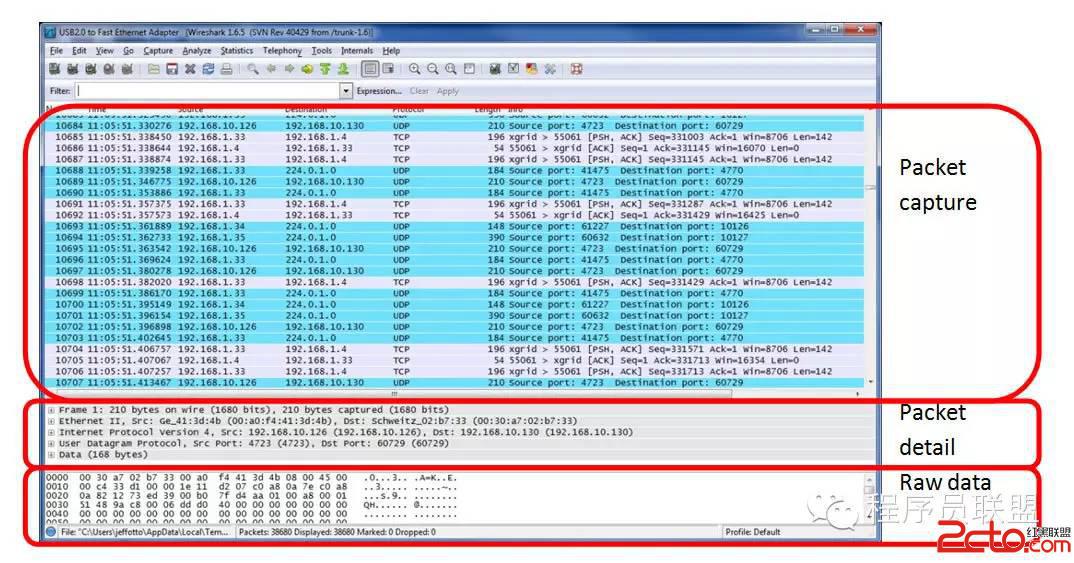Image resolution: width=1074 pixels, height=563 pixels.
Task: Expand the Ethernet II detail row
Action: coord(51,421)
